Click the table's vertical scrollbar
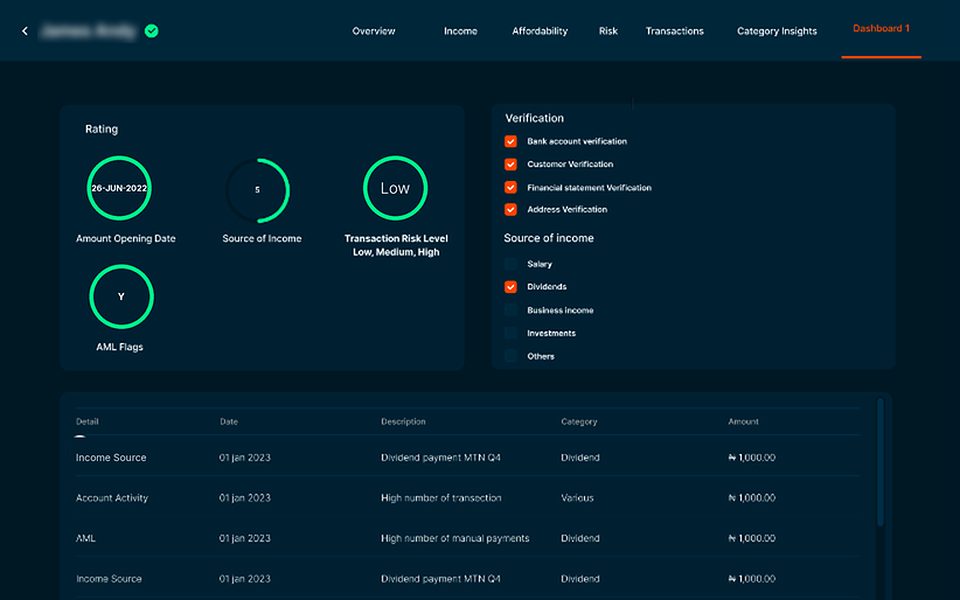 pyautogui.click(x=880, y=462)
